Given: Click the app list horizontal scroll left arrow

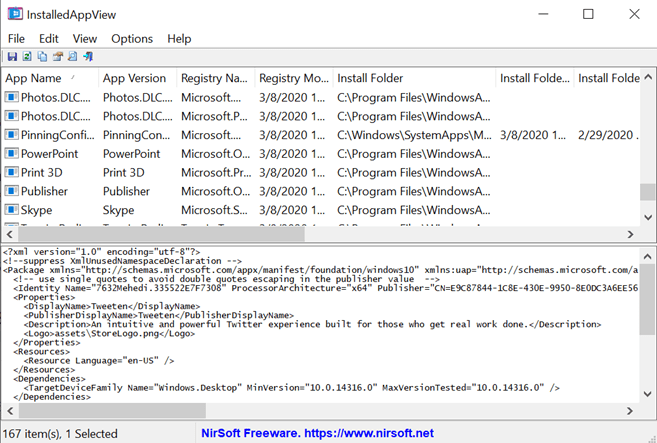Looking at the screenshot, I should click(10, 234).
